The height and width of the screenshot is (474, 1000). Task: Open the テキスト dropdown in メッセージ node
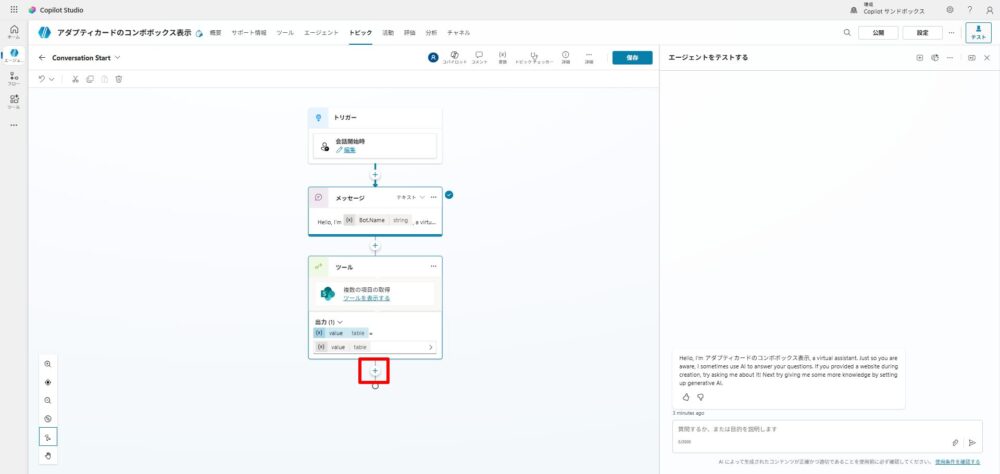point(410,197)
